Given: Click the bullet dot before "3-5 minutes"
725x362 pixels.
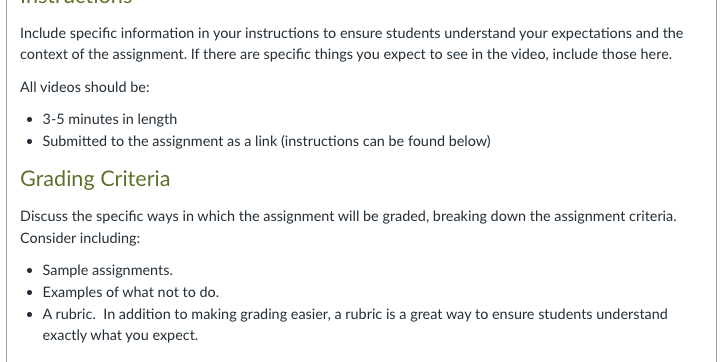Looking at the screenshot, I should point(31,120).
